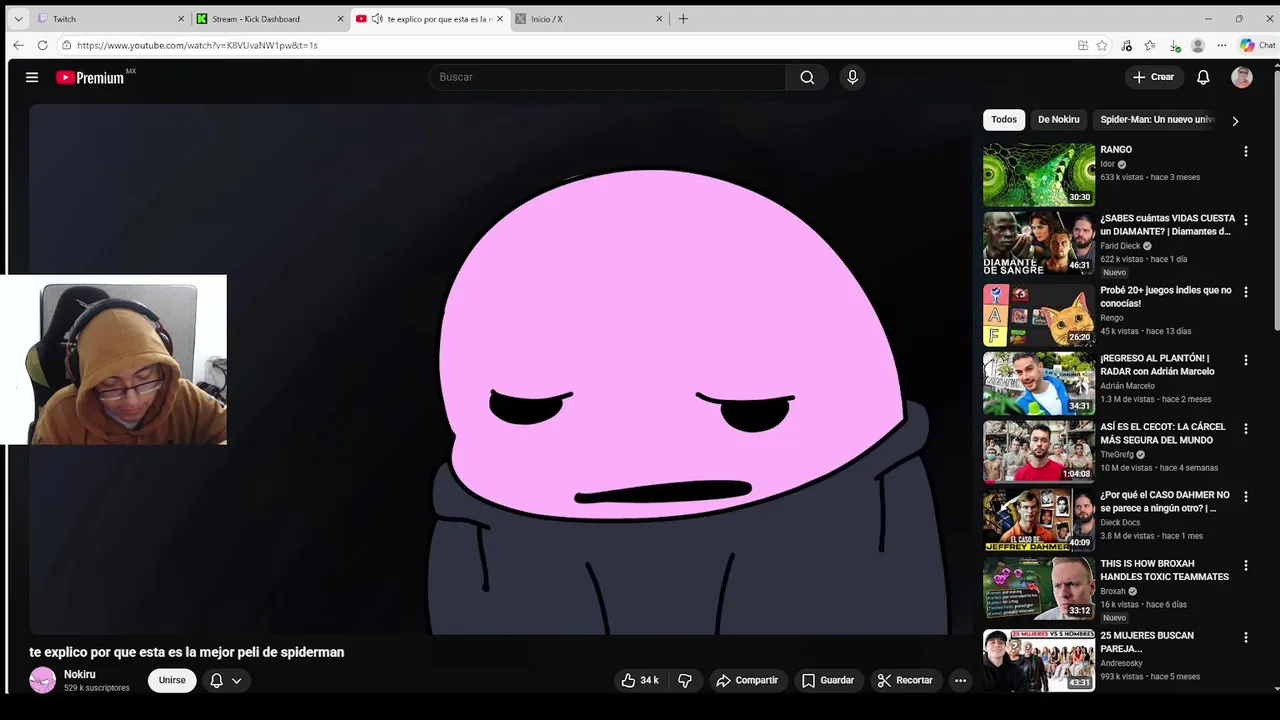
Task: Click the Unirse button
Action: click(x=172, y=680)
